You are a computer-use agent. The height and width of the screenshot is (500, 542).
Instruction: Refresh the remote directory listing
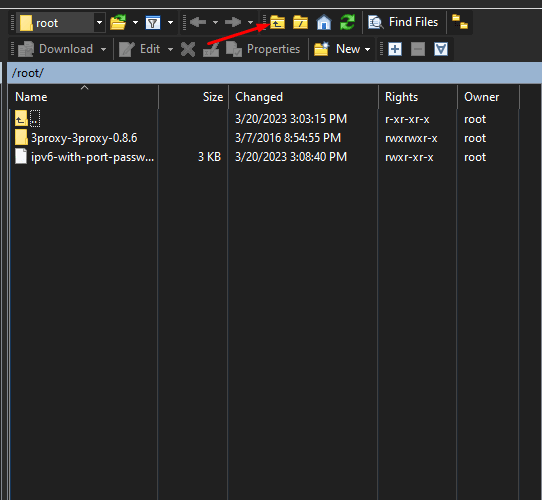pos(347,23)
